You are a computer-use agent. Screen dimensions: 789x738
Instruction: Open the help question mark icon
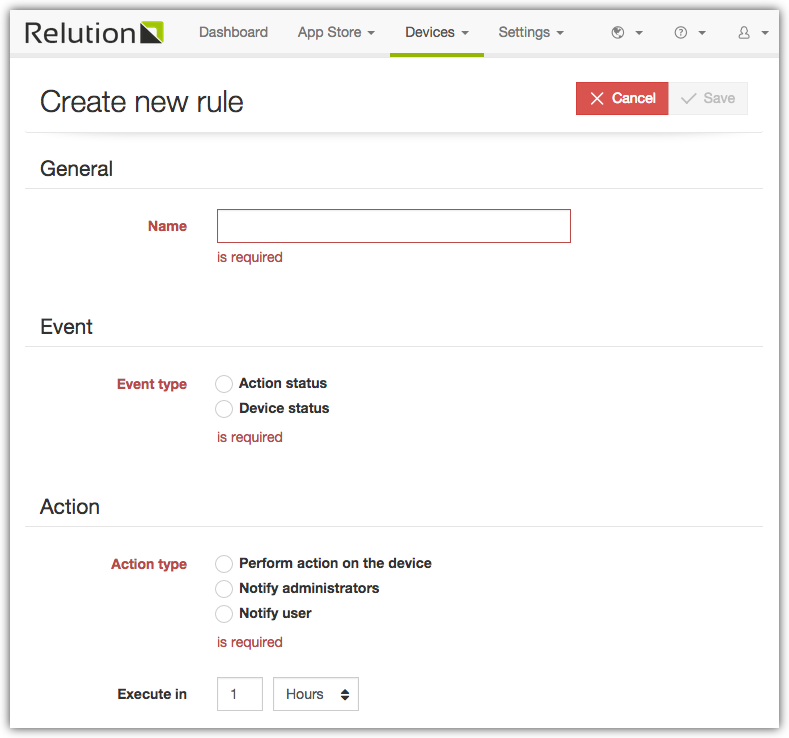pos(680,33)
